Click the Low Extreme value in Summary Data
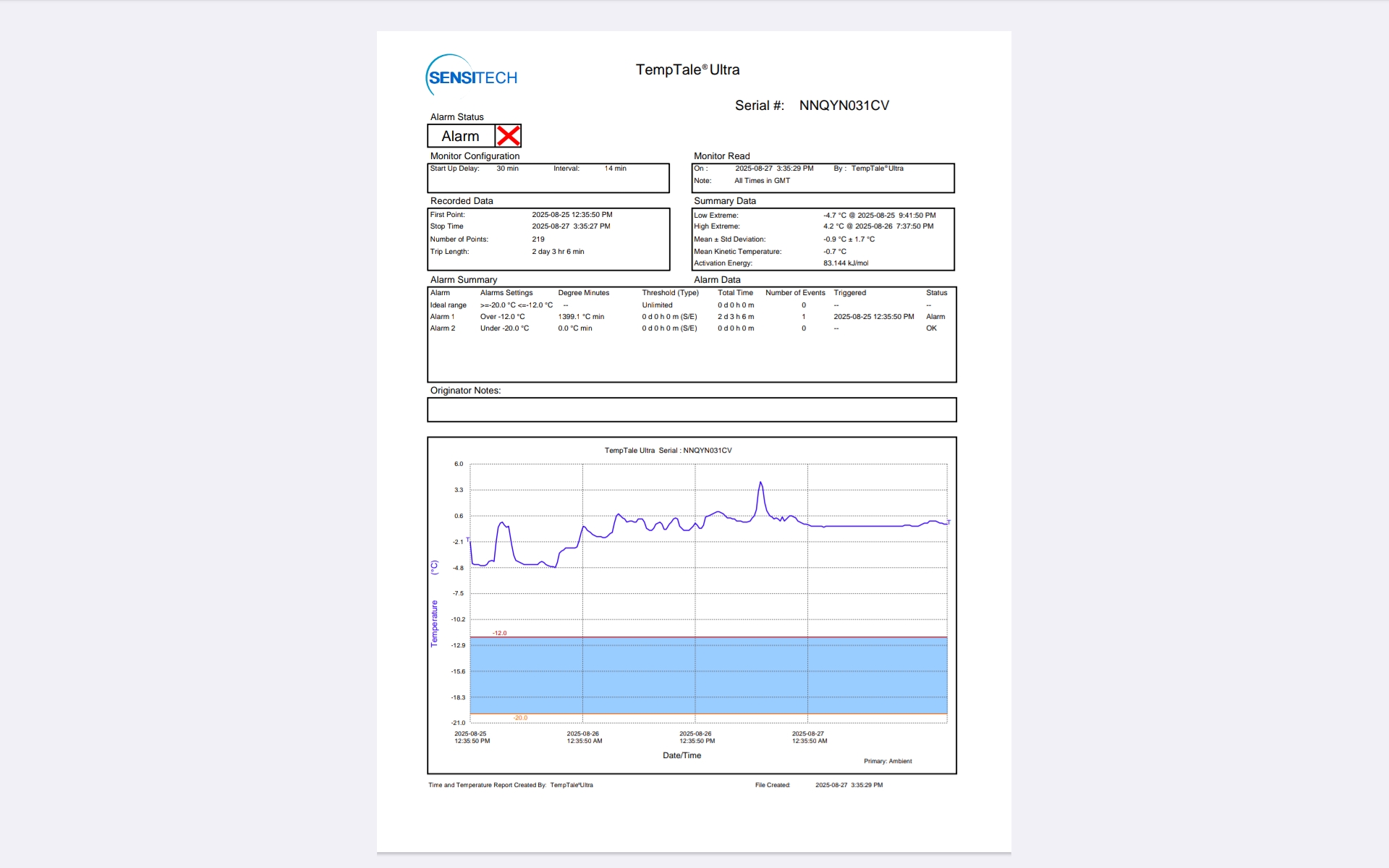Viewport: 1389px width, 868px height. pyautogui.click(x=879, y=216)
